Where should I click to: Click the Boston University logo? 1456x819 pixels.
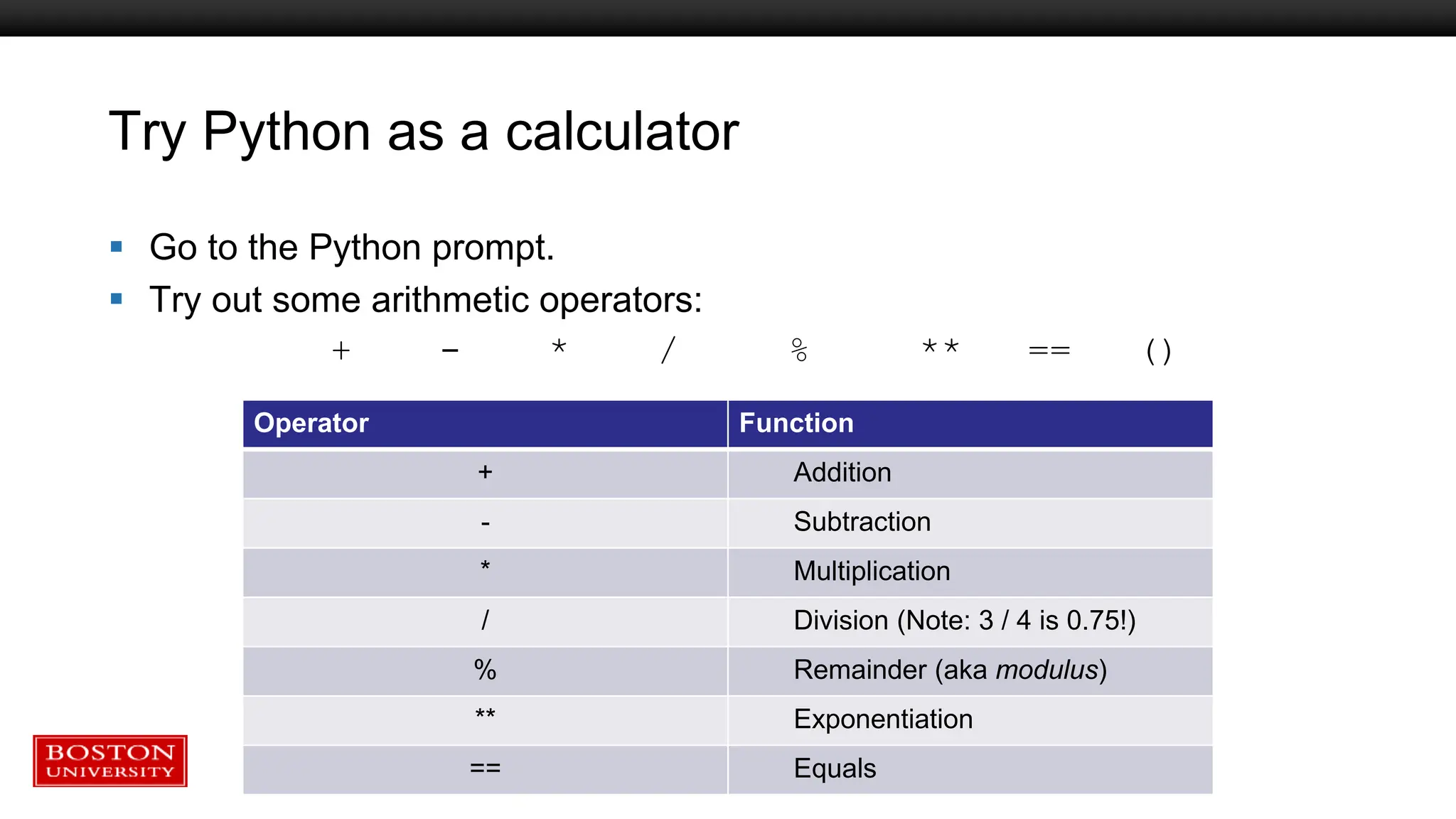pyautogui.click(x=110, y=761)
